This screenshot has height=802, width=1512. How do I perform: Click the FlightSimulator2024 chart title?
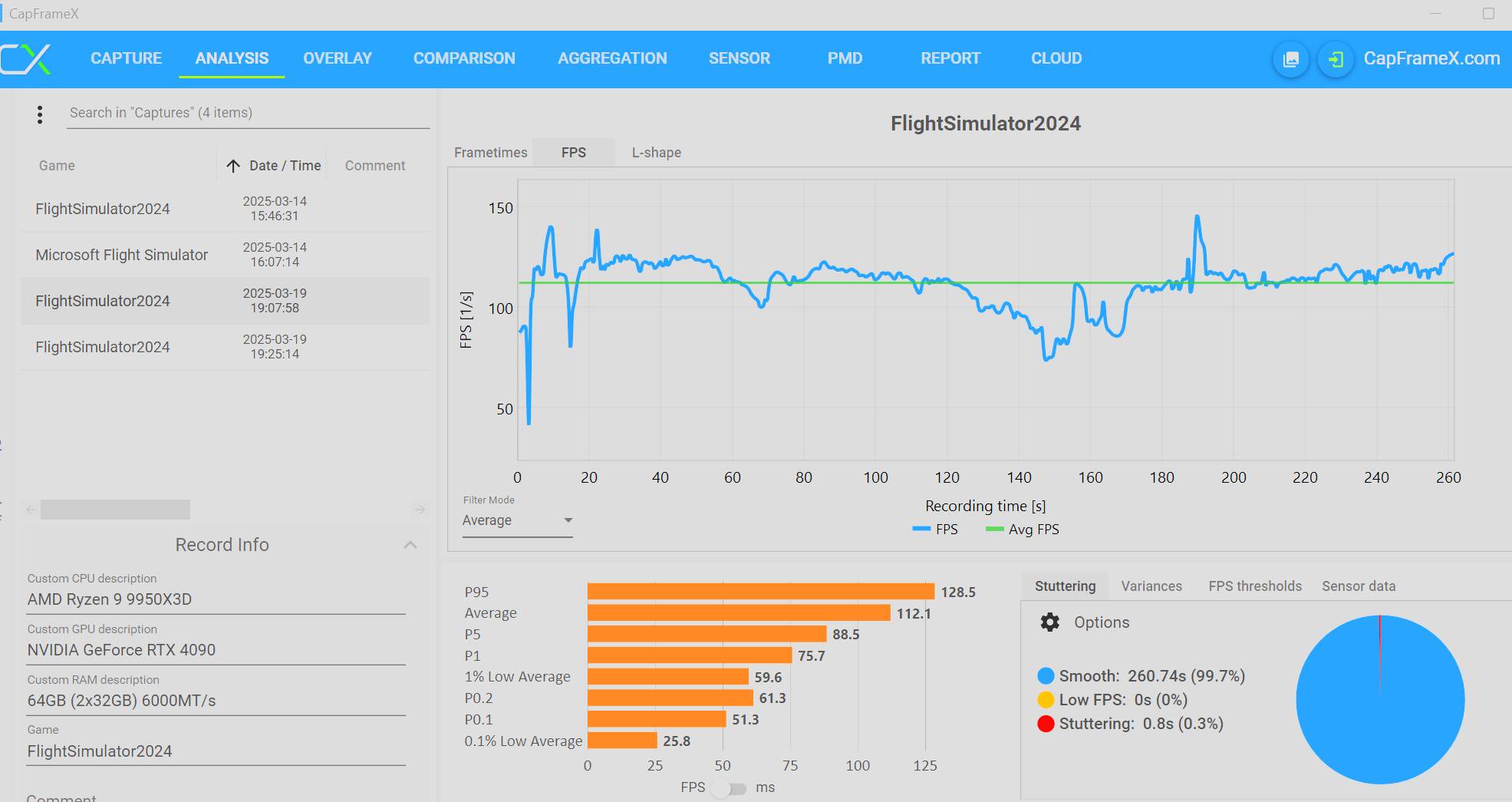pos(986,124)
